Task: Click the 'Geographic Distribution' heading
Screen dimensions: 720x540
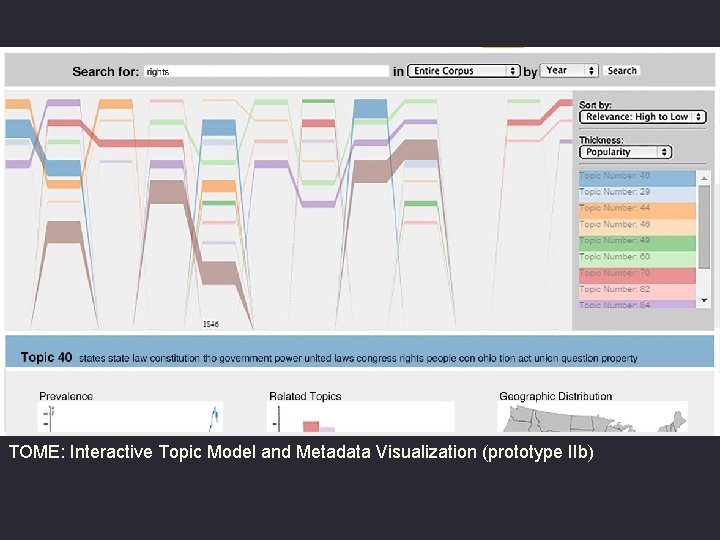Action: [556, 396]
